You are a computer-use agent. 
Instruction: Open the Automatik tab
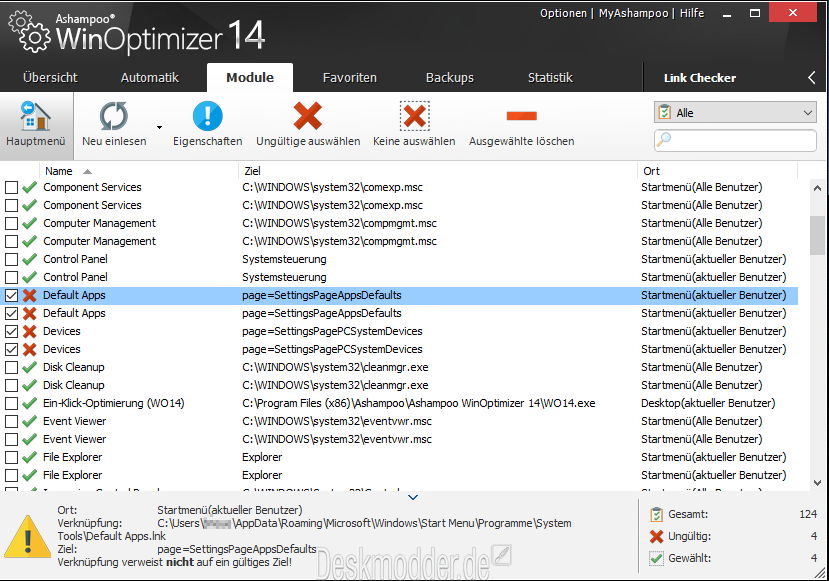(150, 78)
